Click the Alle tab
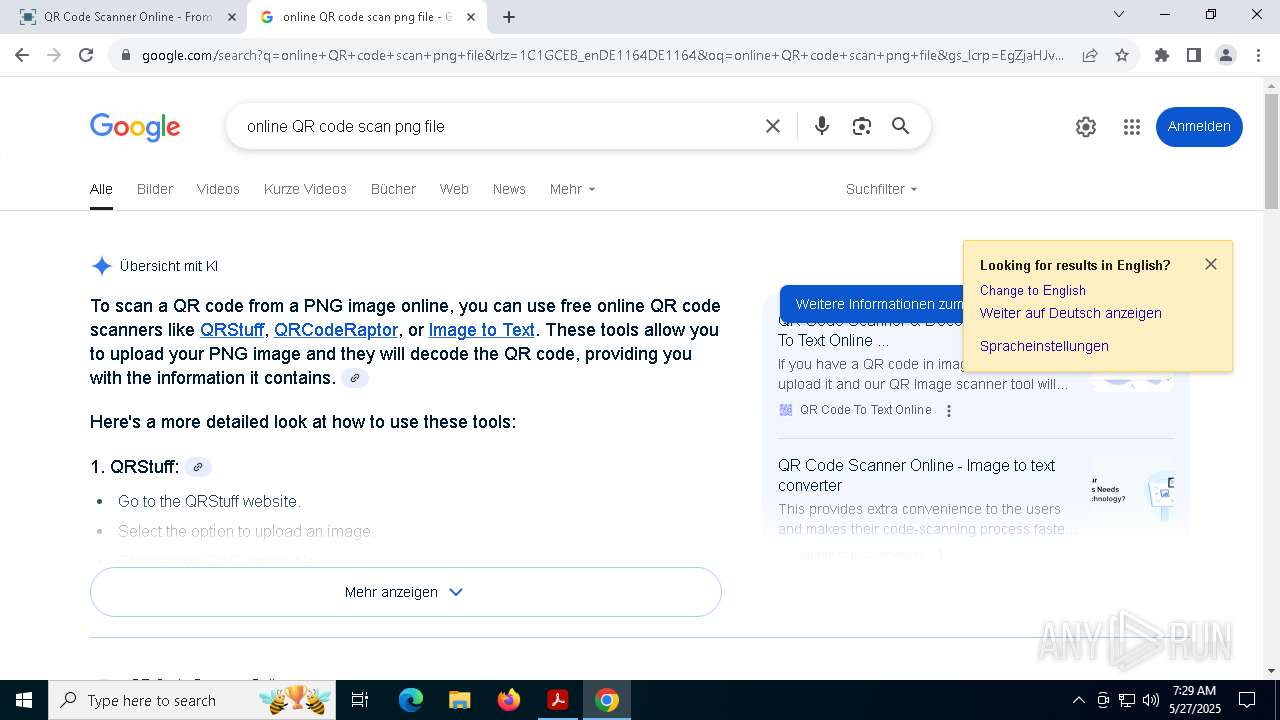The height and width of the screenshot is (720, 1280). pyautogui.click(x=101, y=189)
